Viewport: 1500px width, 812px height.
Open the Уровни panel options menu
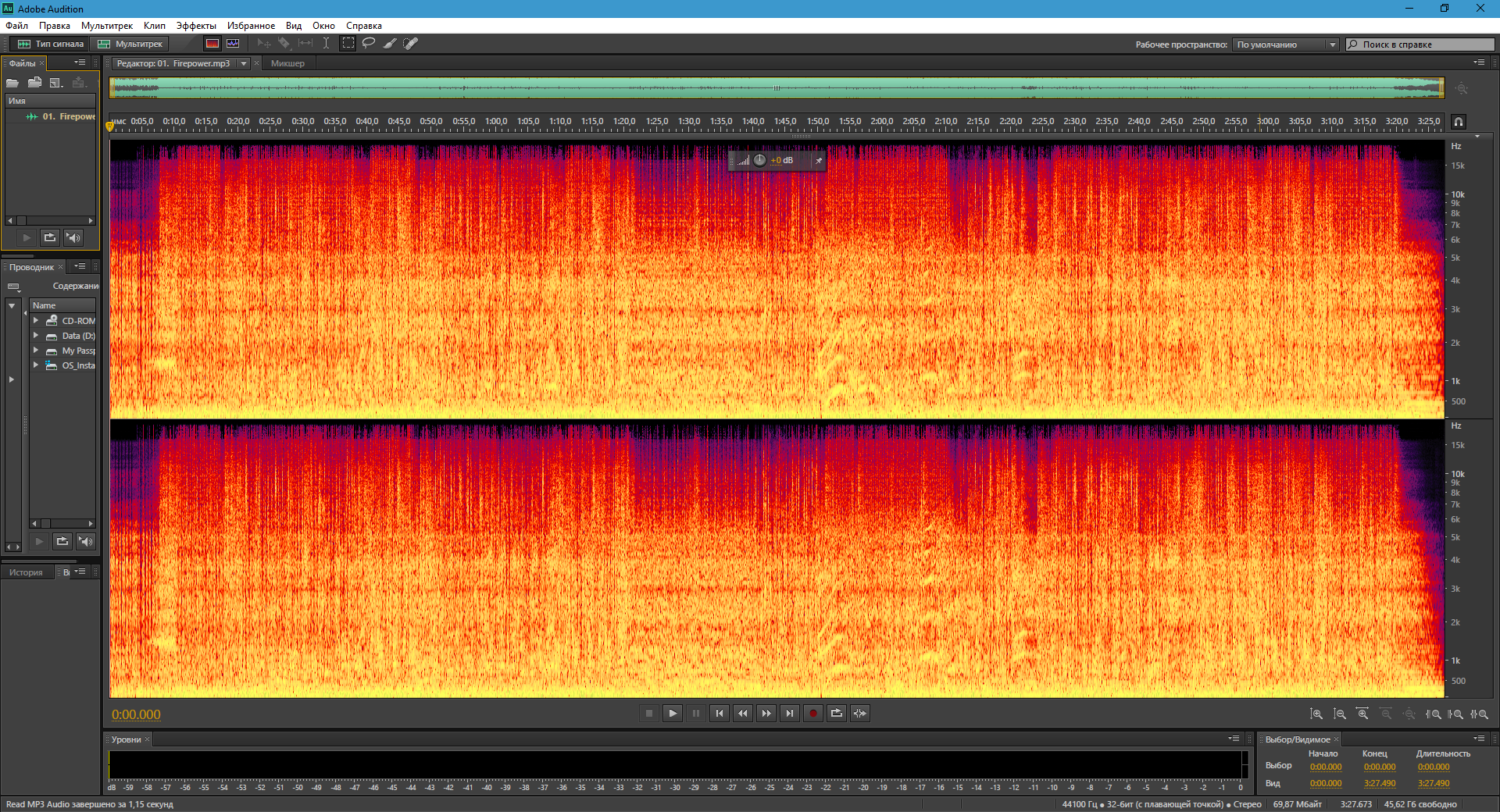(1234, 739)
